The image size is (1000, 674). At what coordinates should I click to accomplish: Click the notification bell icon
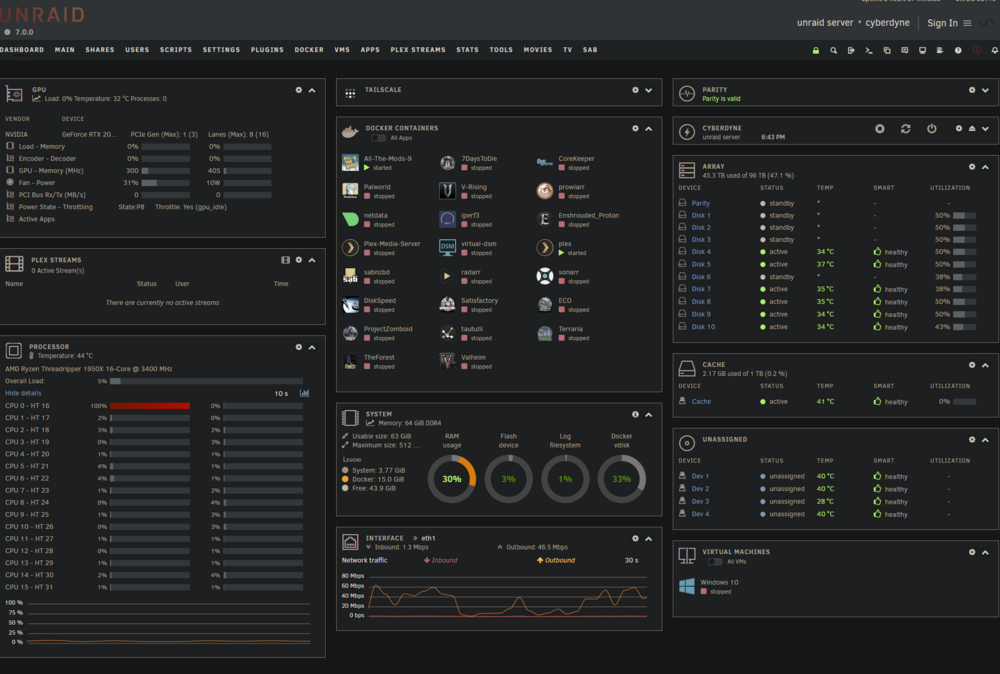coord(994,50)
